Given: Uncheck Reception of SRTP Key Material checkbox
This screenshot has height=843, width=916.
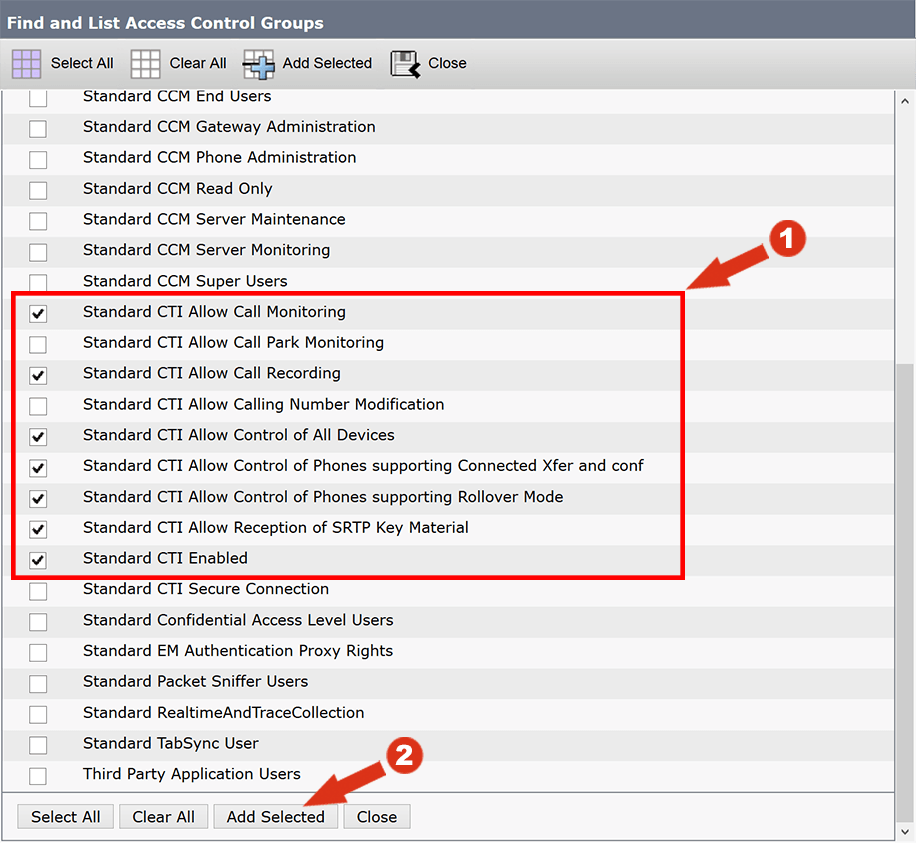Looking at the screenshot, I should [38, 529].
